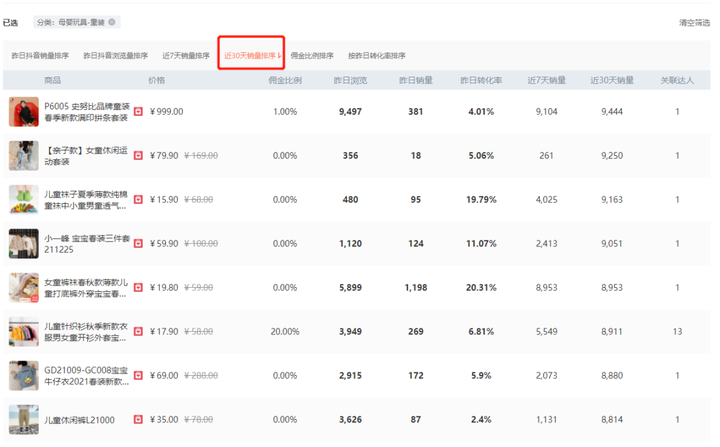Select the 近7天销量排序 sorting option
The height and width of the screenshot is (447, 720).
tap(186, 56)
